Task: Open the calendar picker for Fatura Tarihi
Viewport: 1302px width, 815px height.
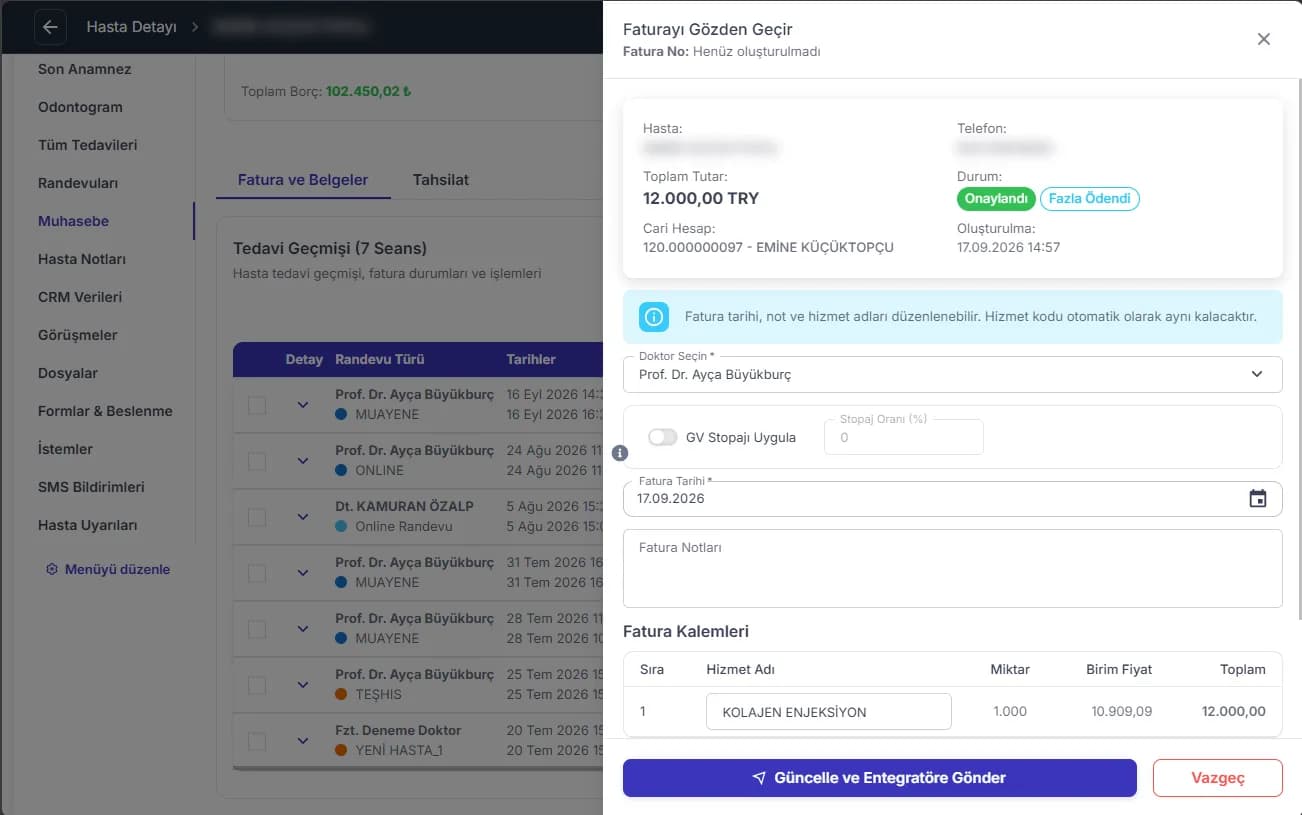Action: 1258,498
